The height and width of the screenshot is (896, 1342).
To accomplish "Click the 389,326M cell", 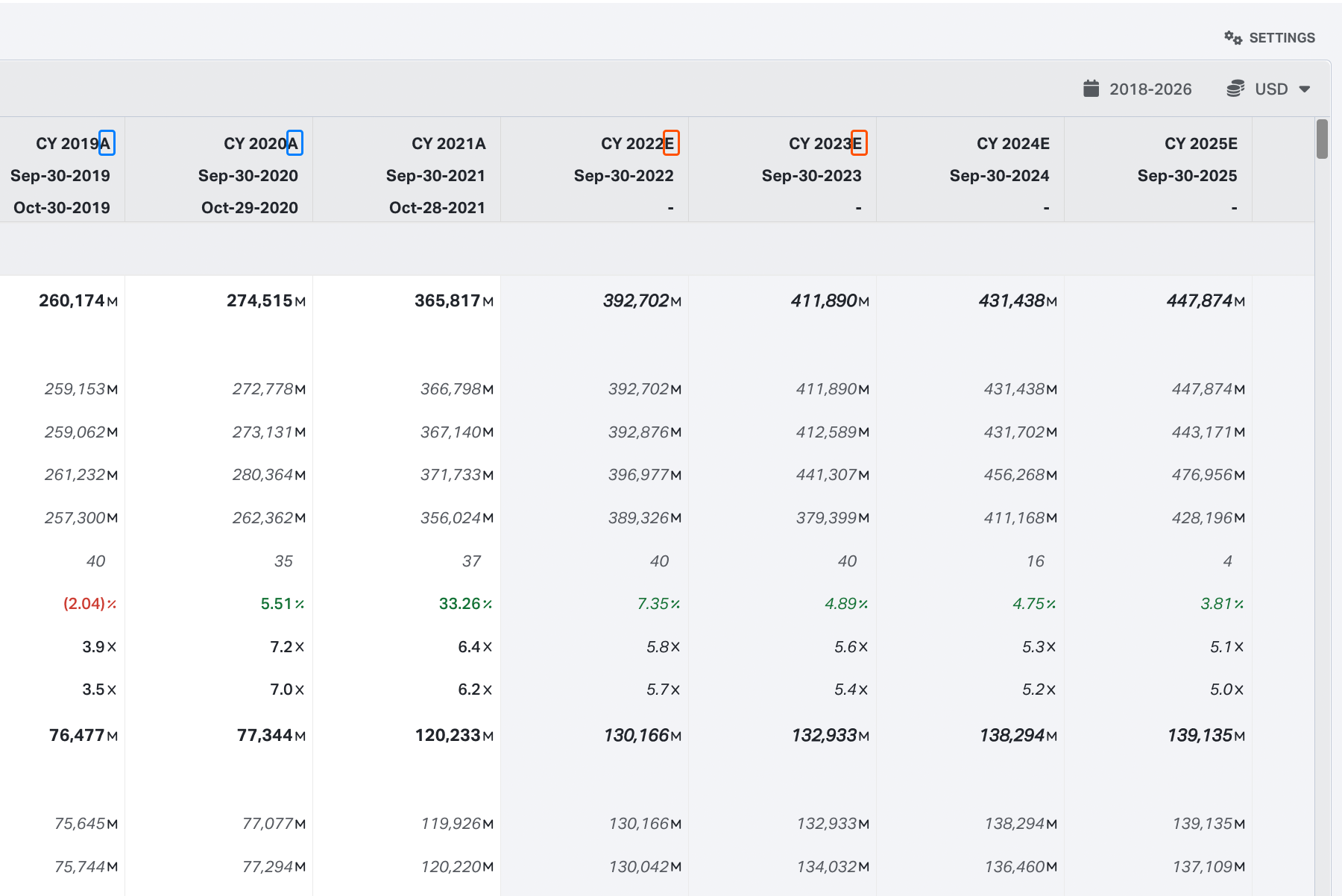I will (x=645, y=518).
